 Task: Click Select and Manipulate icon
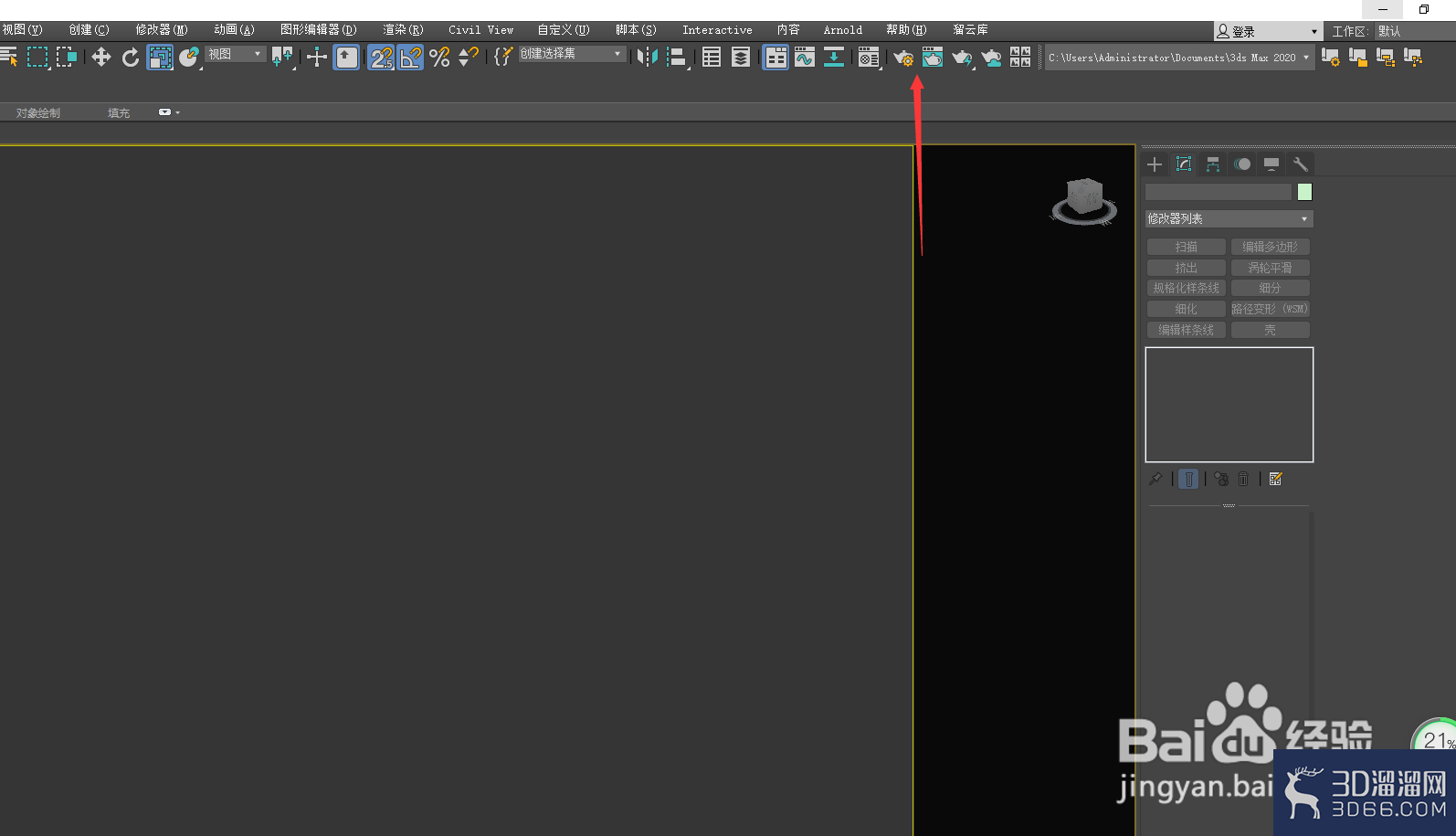coord(317,58)
